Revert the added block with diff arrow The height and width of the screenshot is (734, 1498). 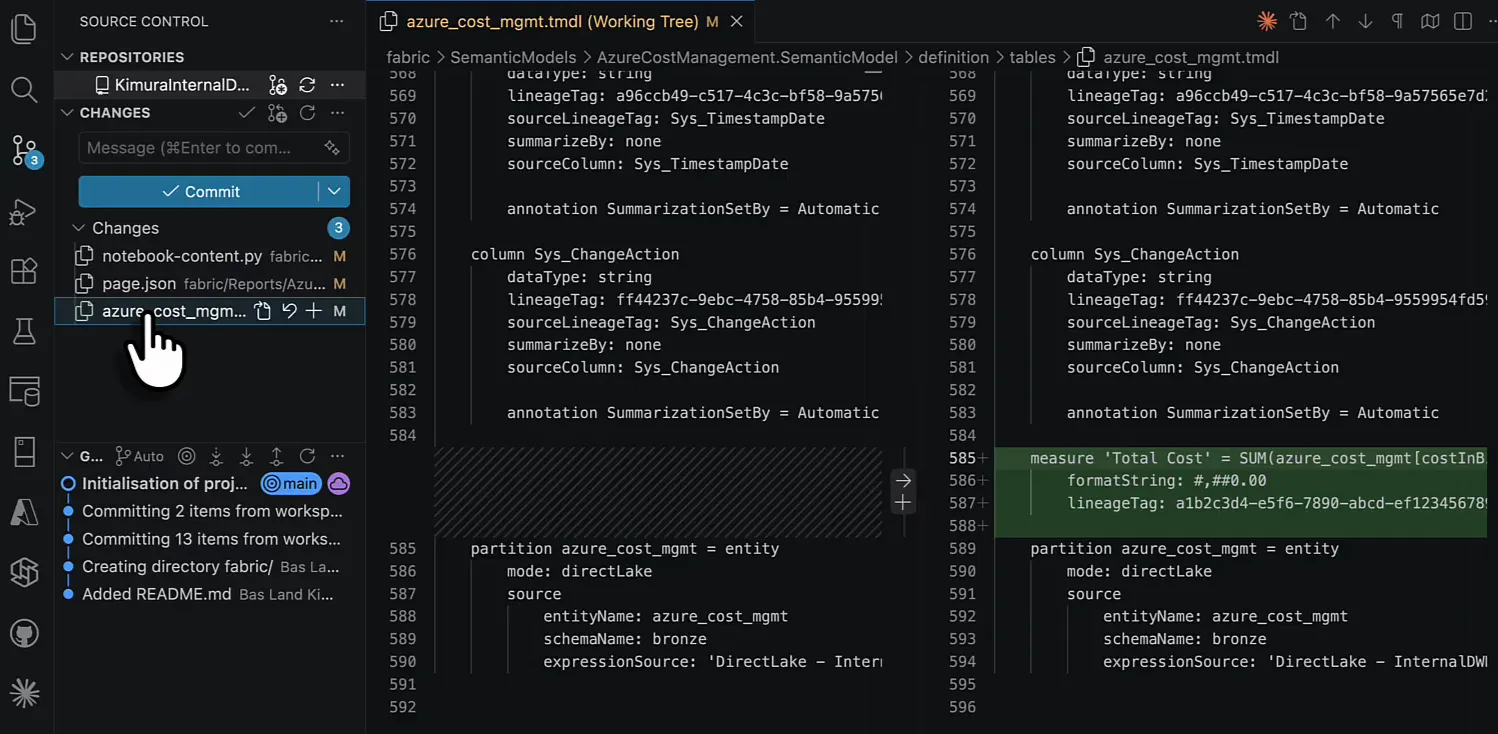tap(903, 480)
